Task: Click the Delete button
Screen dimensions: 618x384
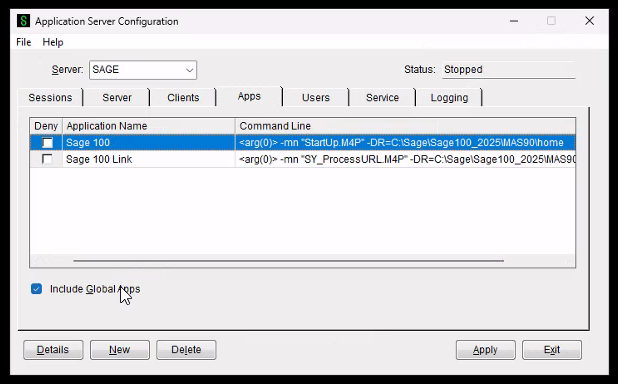Action: point(186,350)
